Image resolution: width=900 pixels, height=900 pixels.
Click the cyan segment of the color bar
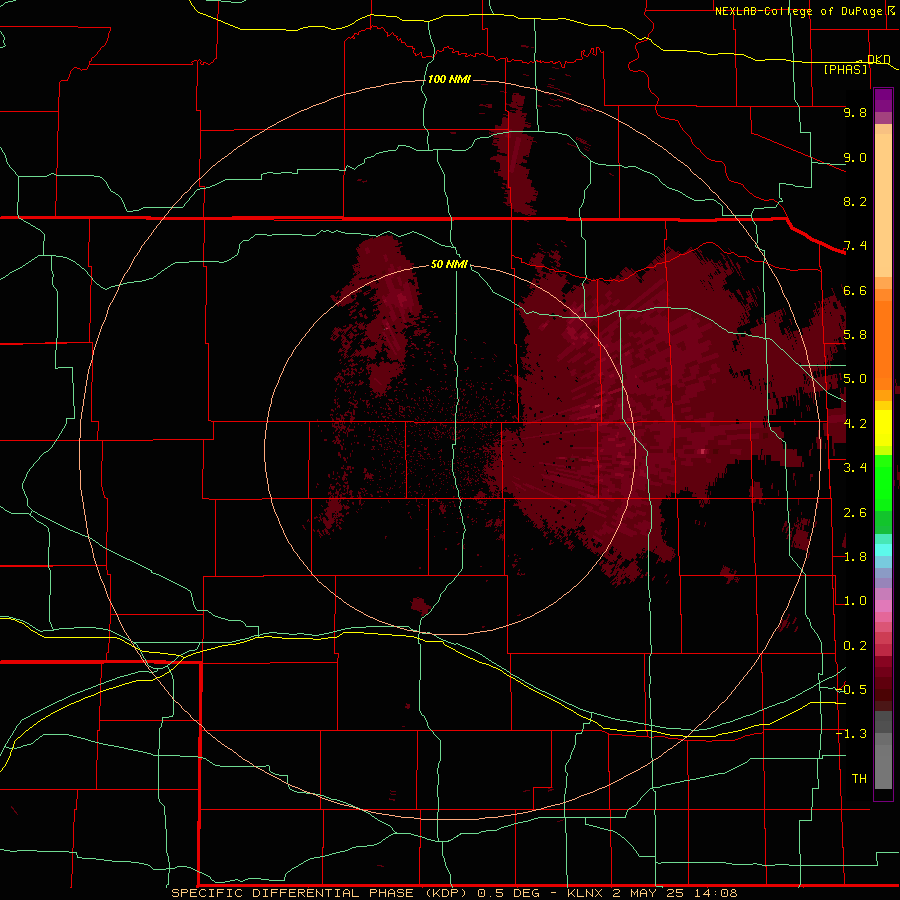883,550
